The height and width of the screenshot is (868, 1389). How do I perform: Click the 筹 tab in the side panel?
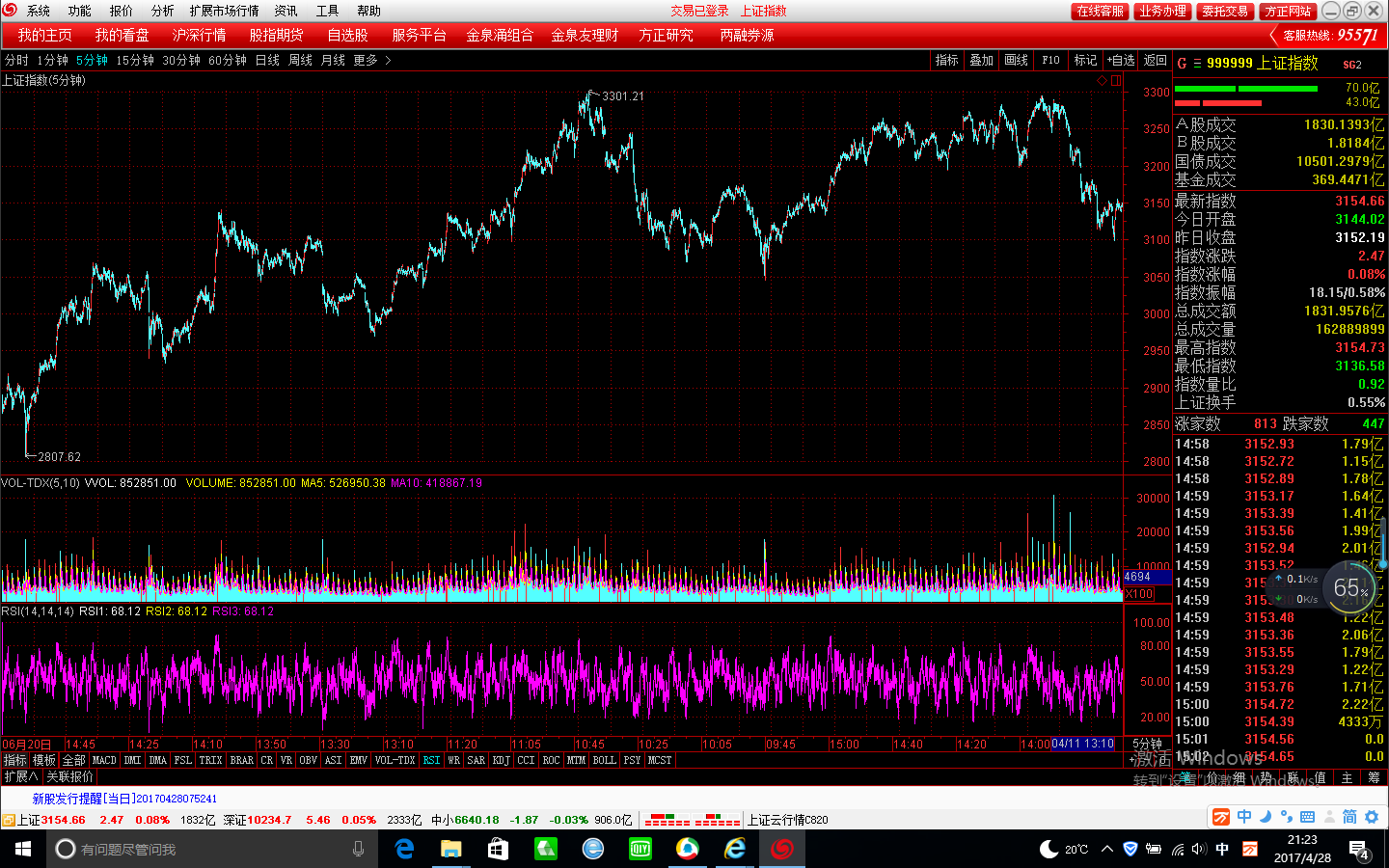(1375, 777)
